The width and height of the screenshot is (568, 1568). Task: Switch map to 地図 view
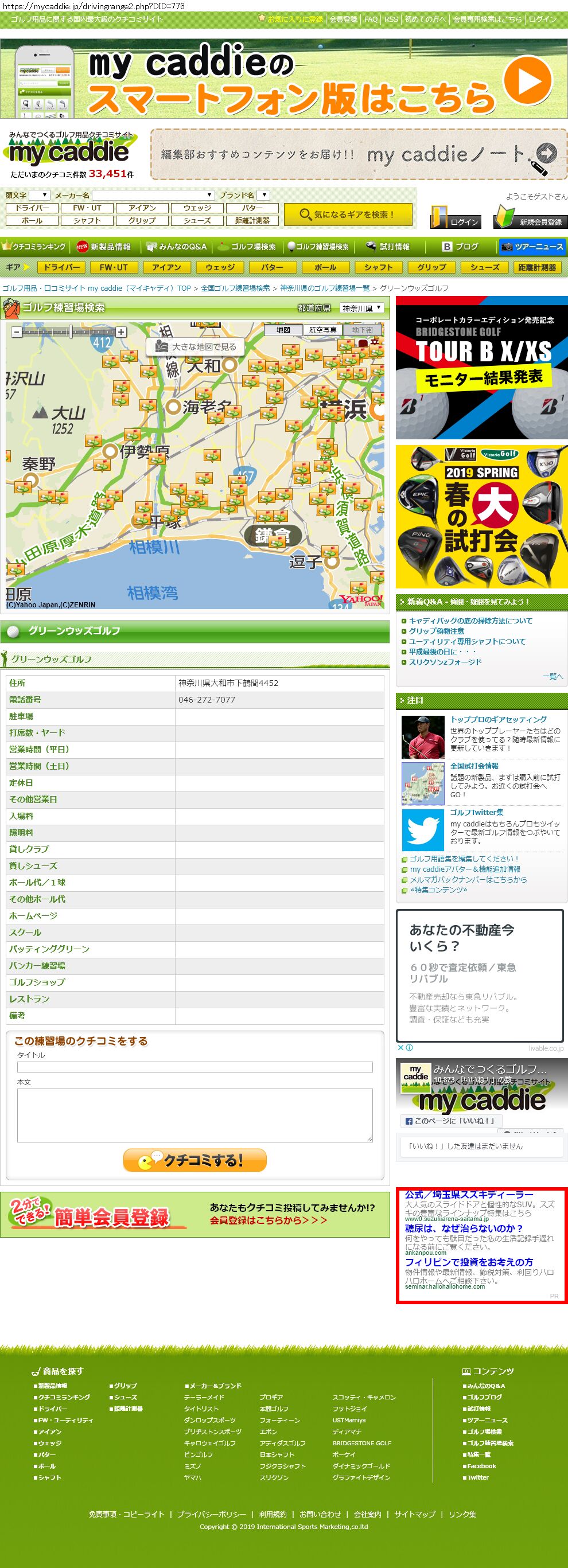click(283, 330)
